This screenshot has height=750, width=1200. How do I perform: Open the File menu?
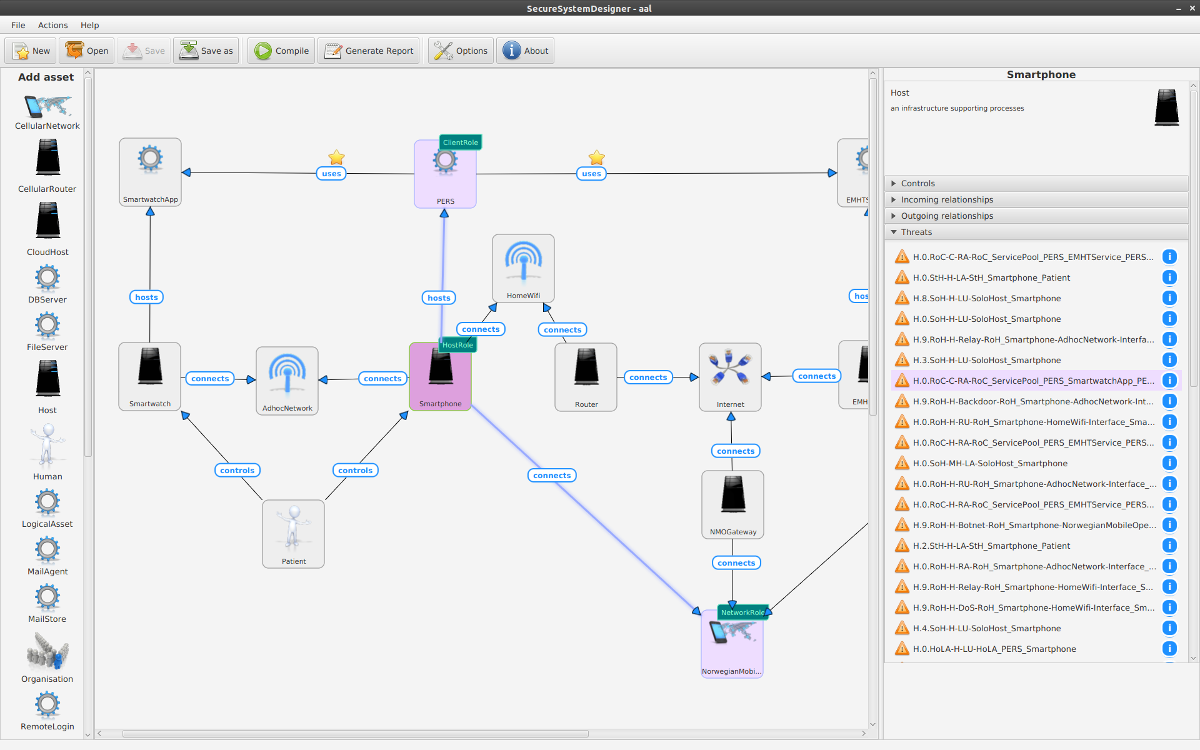(18, 25)
